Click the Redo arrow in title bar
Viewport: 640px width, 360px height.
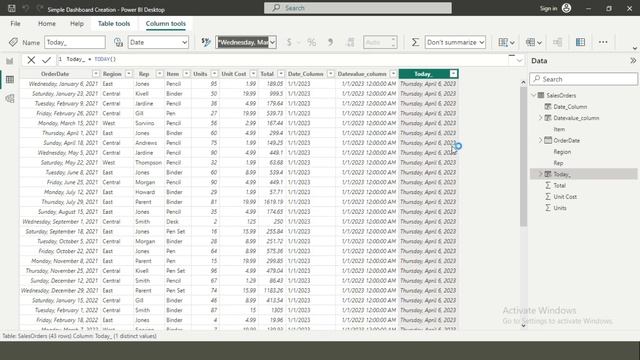click(40, 8)
